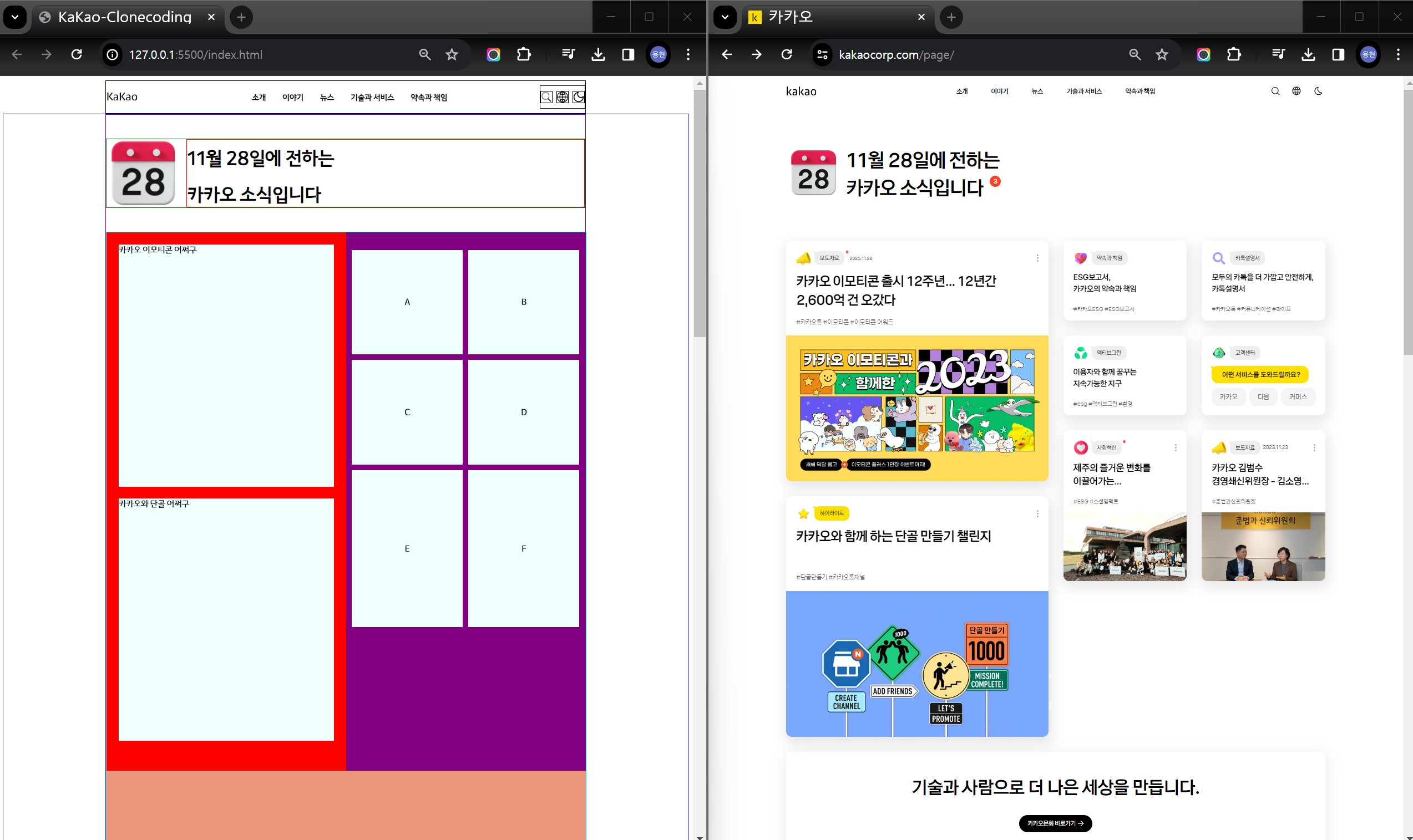Open the Chrome menu in the left window
This screenshot has width=1413, height=840.
point(688,54)
